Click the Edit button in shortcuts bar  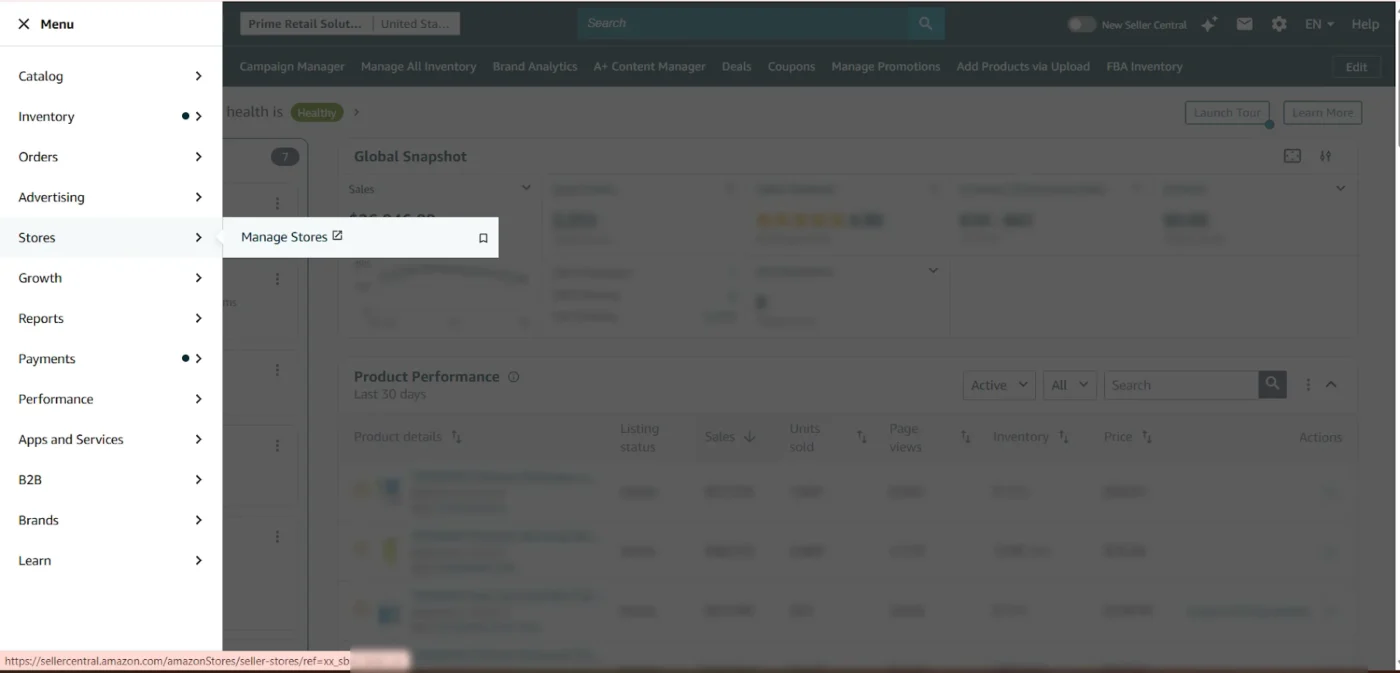point(1356,67)
